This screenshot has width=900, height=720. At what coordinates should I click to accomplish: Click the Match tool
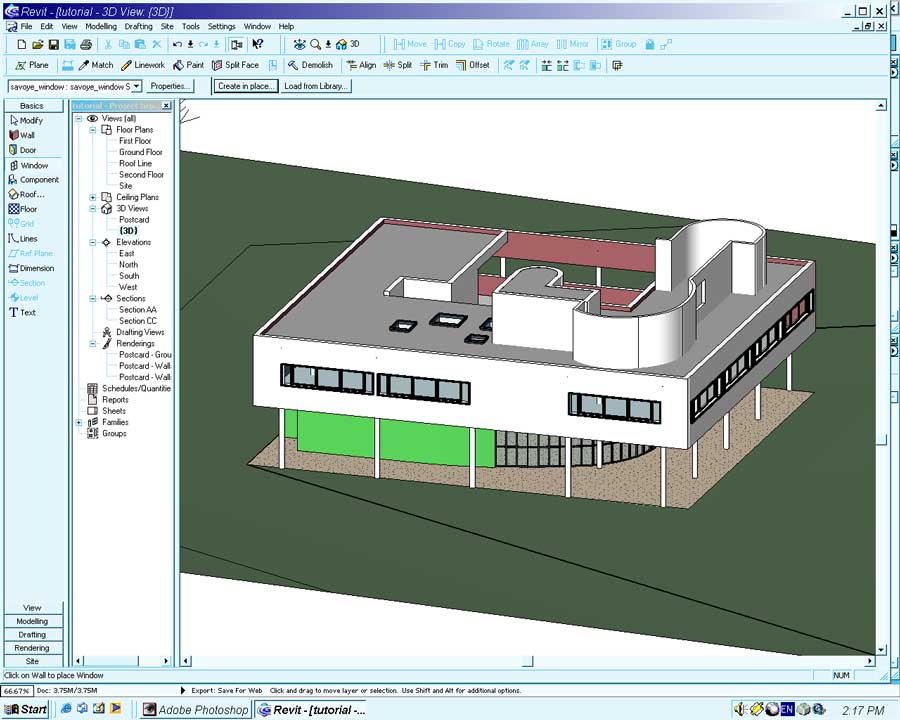96,65
